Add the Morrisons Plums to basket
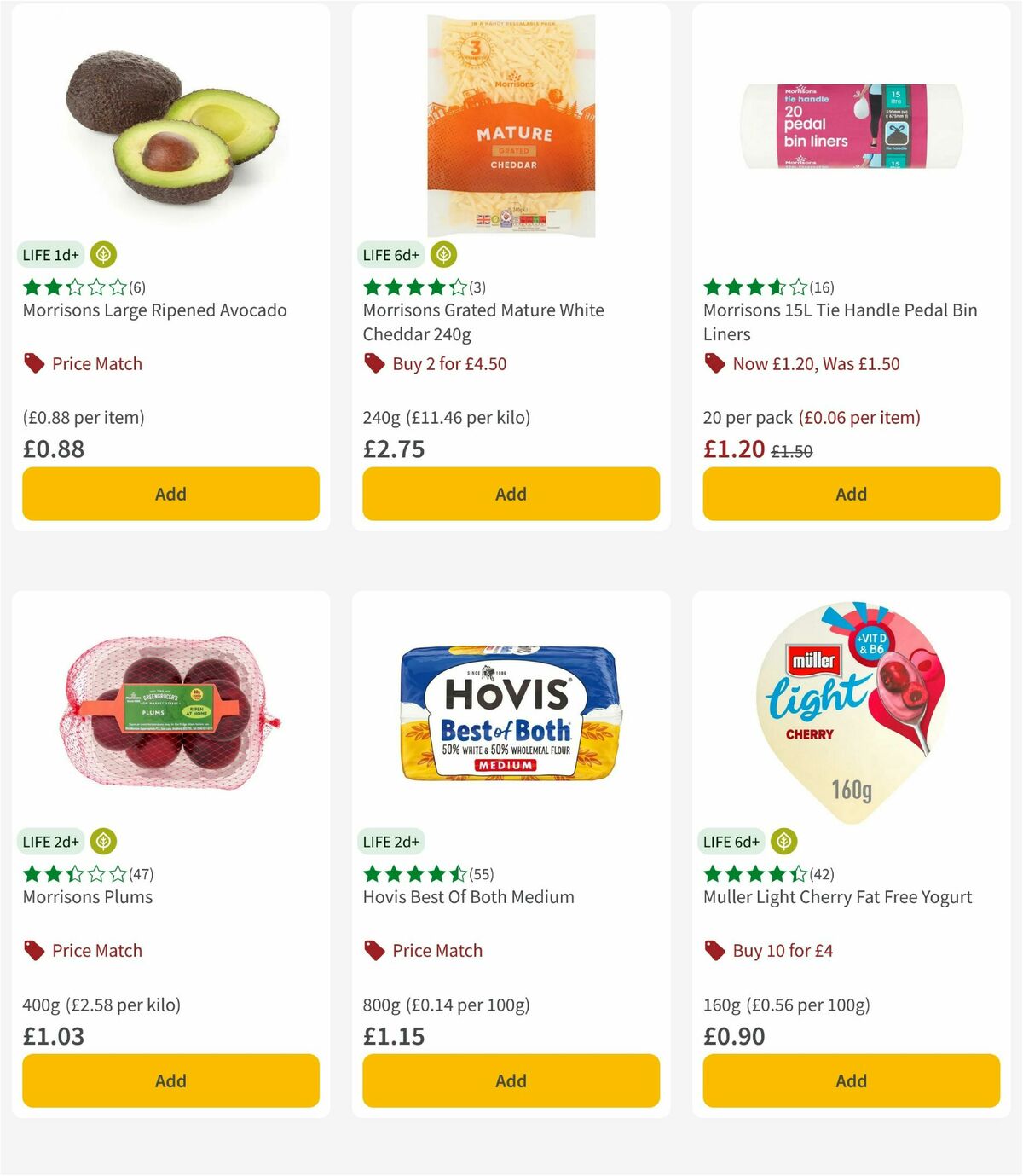Image resolution: width=1023 pixels, height=1176 pixels. tap(170, 1080)
